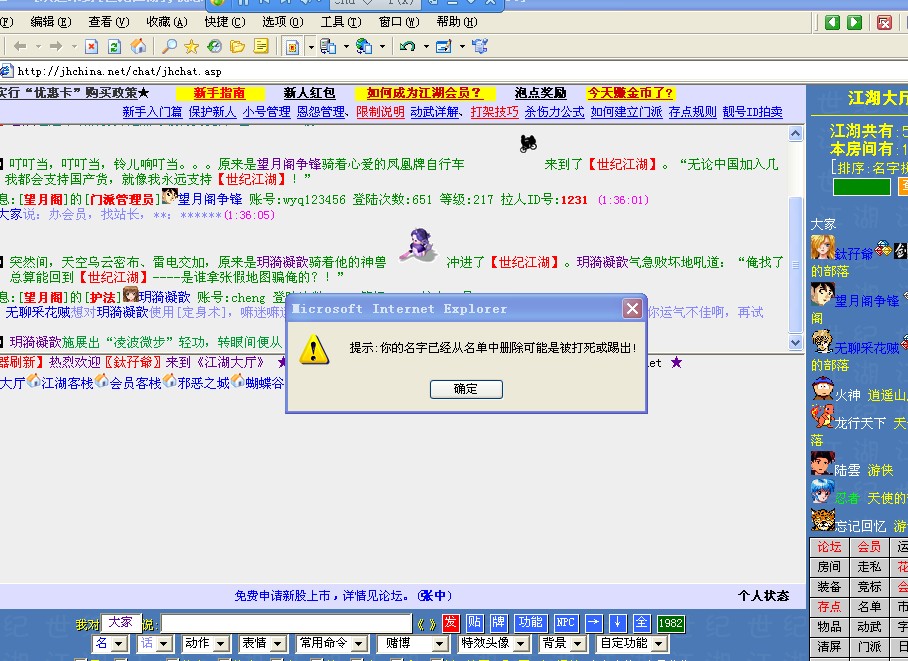Click the magnifier Search icon
This screenshot has width=908, height=661.
(x=169, y=46)
